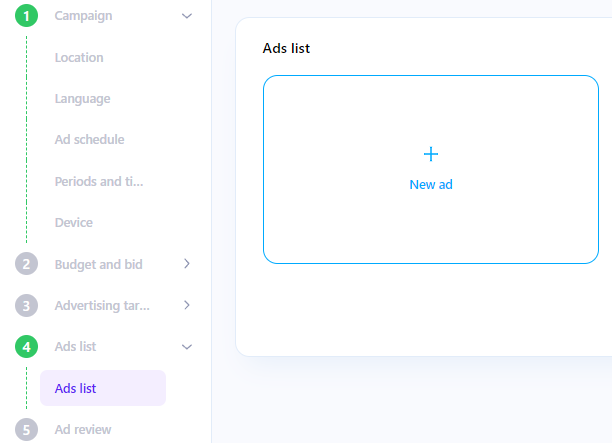This screenshot has width=612, height=443.
Task: Open the Ad review step label
Action: point(83,430)
